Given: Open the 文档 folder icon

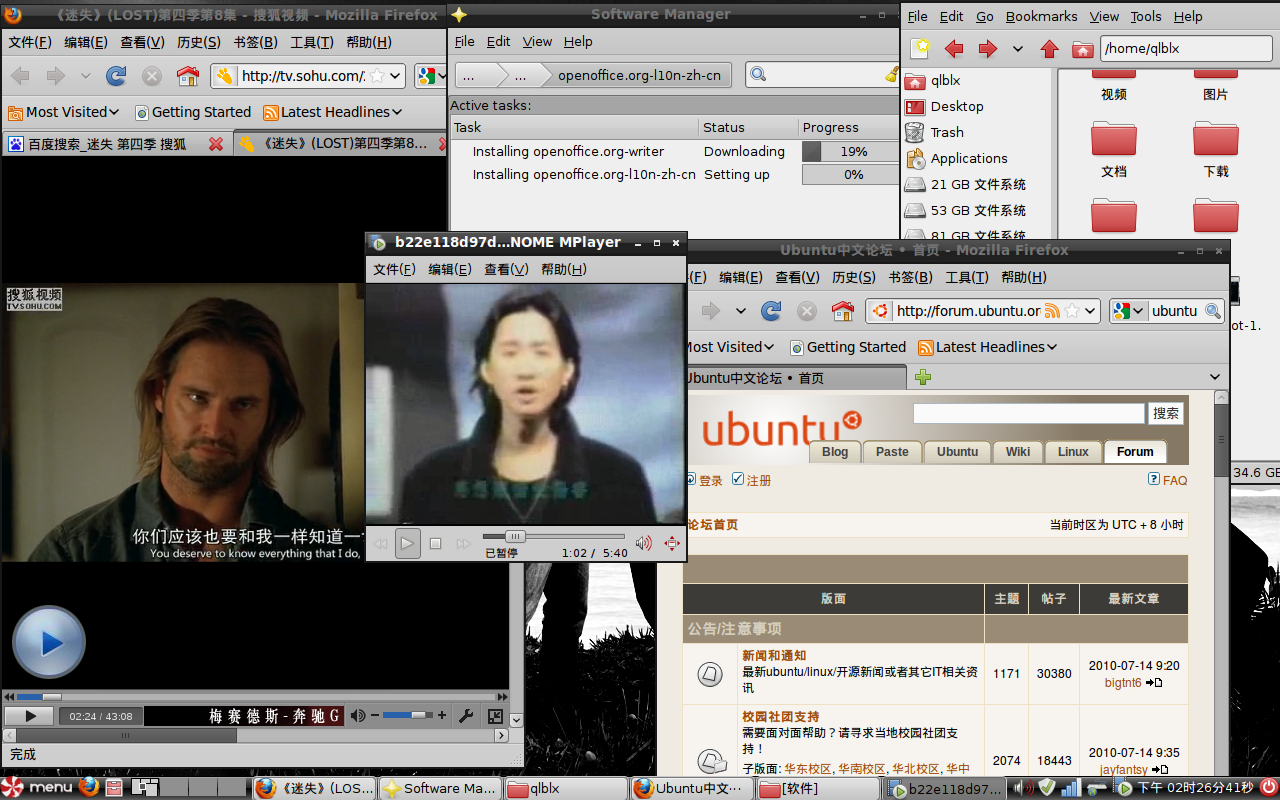Looking at the screenshot, I should point(1114,139).
